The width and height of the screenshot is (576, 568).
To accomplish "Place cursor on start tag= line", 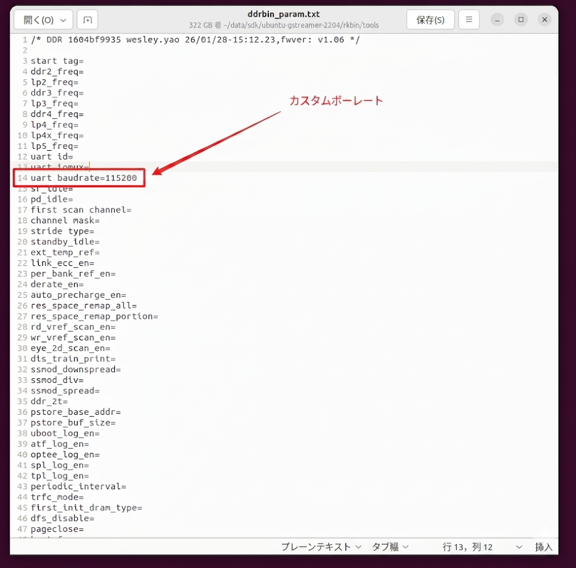I will pos(57,61).
